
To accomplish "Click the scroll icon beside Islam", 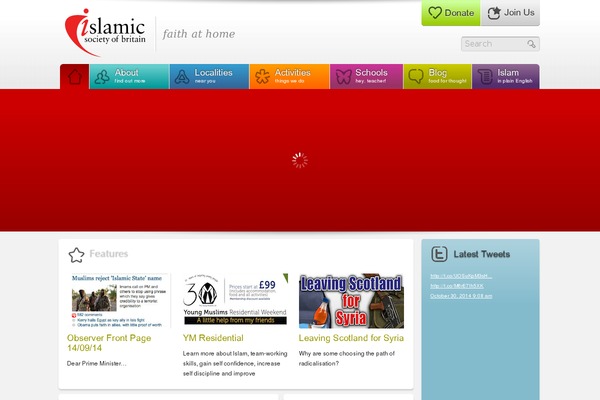I will click(485, 77).
